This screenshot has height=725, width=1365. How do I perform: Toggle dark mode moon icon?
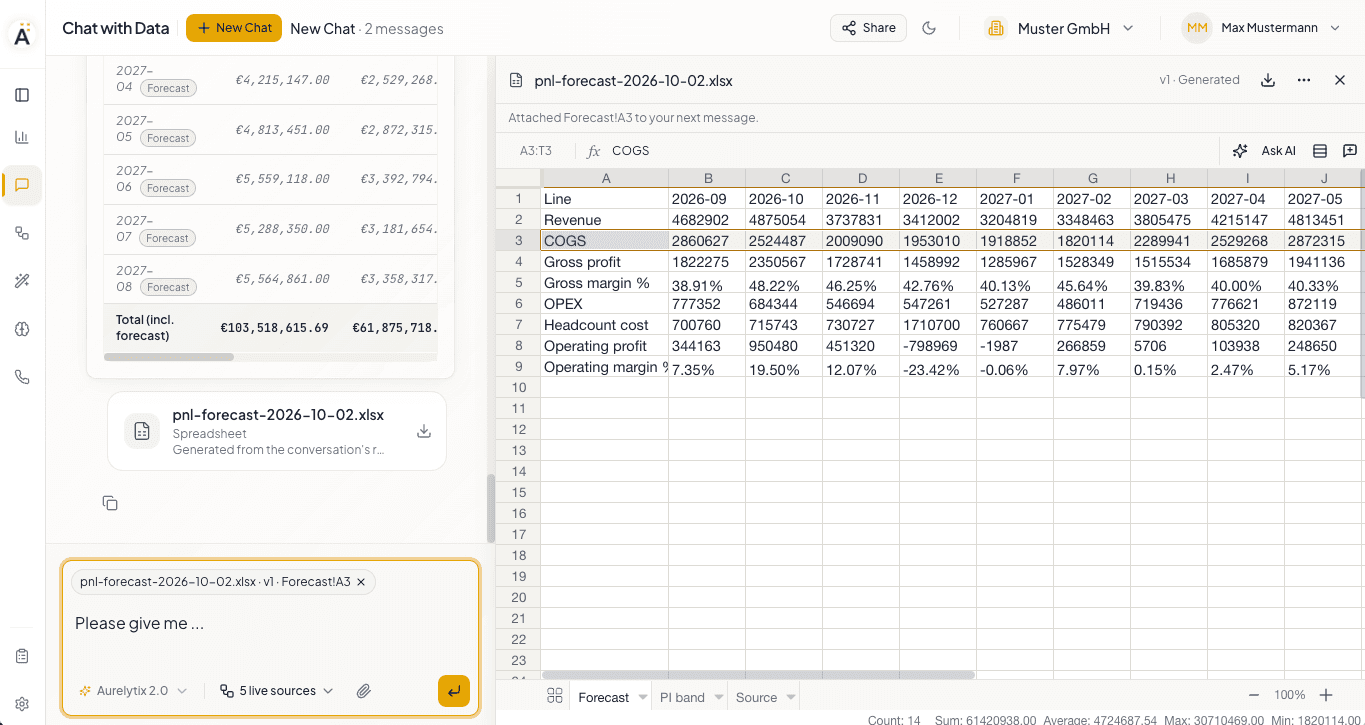[x=929, y=28]
